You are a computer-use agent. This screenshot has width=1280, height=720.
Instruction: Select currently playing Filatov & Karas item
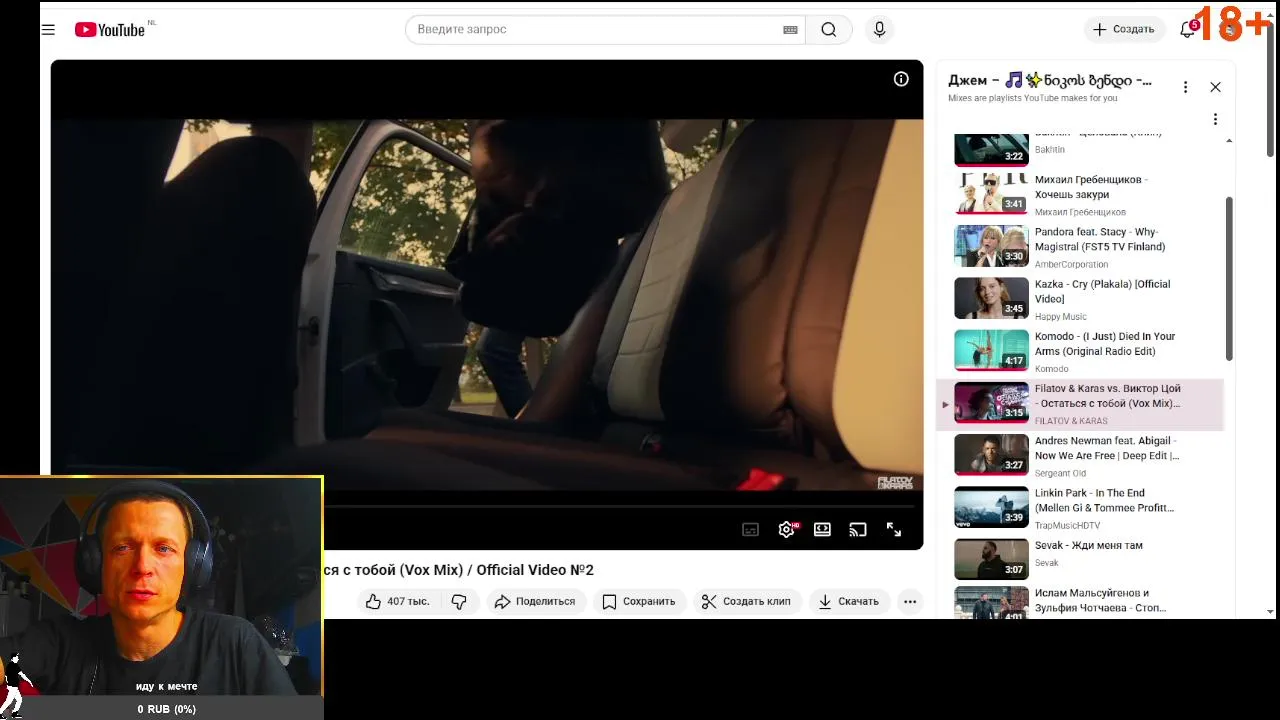coord(1080,404)
